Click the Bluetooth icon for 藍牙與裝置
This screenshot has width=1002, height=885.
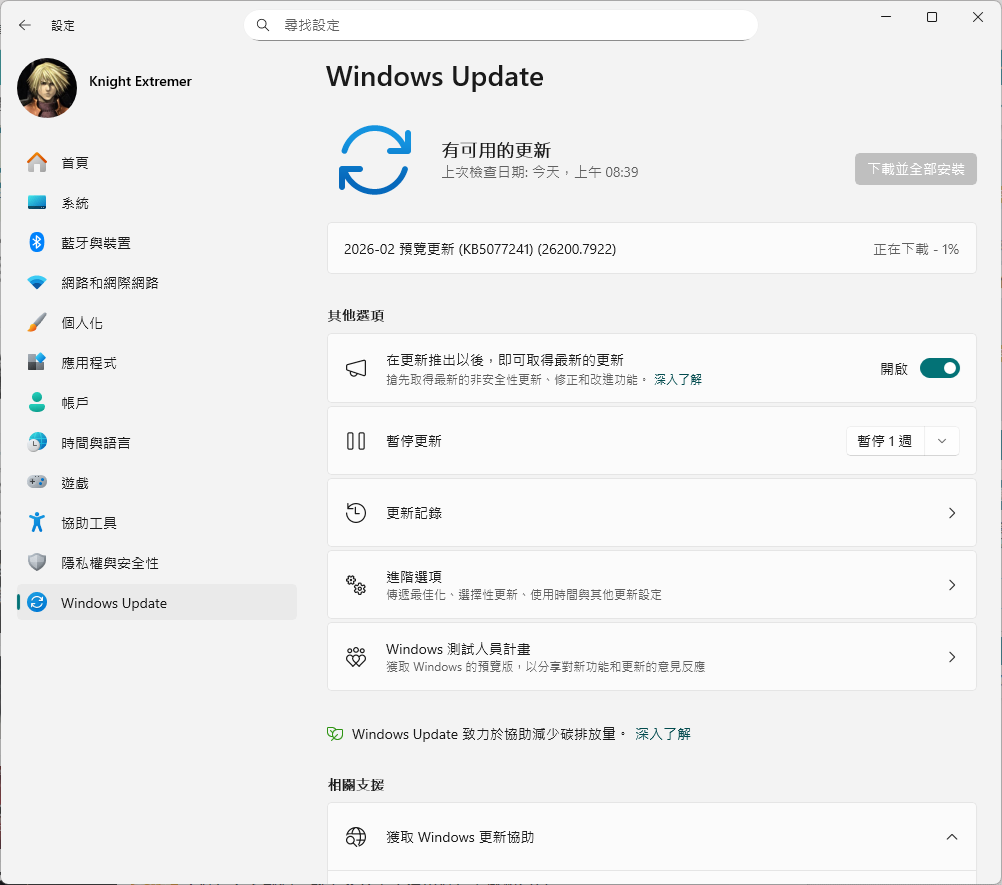coord(37,242)
